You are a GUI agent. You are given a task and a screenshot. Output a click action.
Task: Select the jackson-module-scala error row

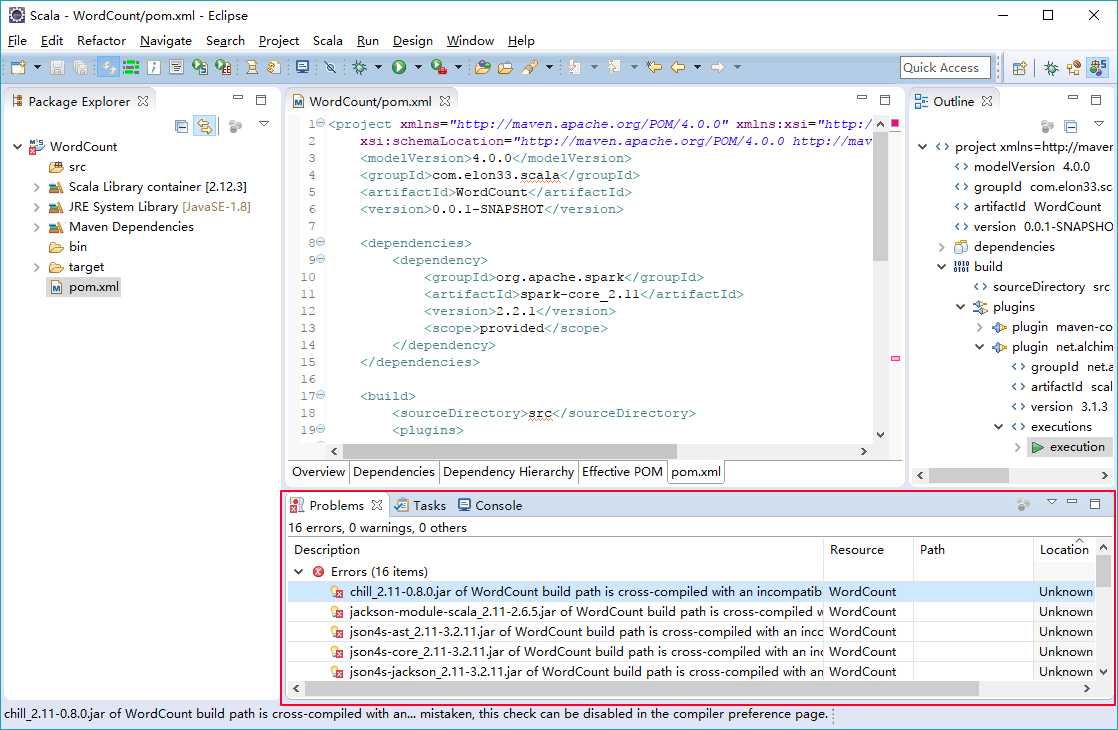(692, 612)
